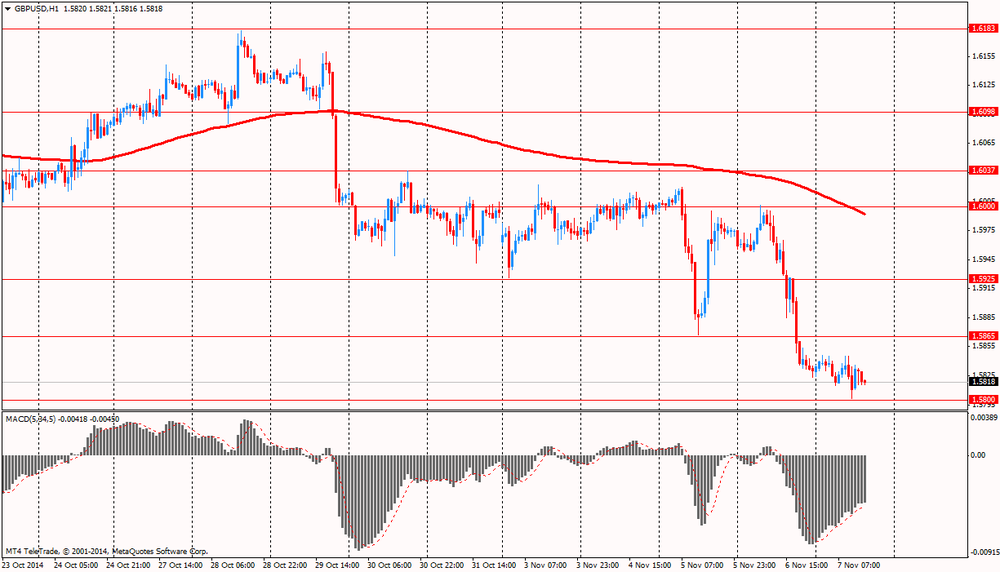Click the 30 Oct 22:00 time label

point(442,565)
